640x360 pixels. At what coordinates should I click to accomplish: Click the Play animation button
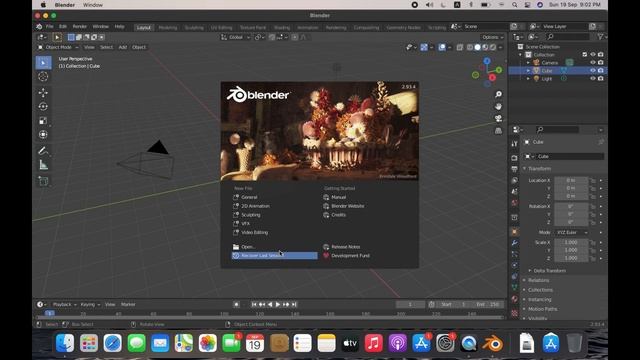coord(278,304)
